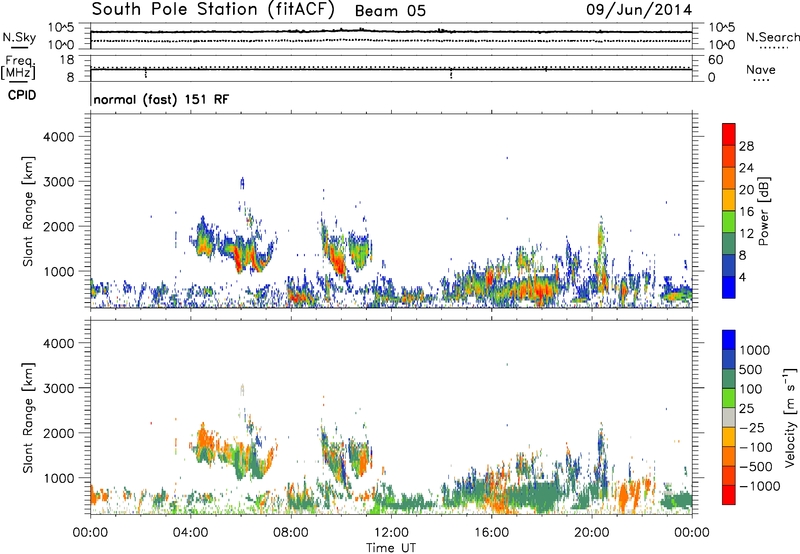Click the echo patch near 10:00 at 1200 km in the velocity panel
Viewport: 800px width, 554px height.
pyautogui.click(x=337, y=460)
